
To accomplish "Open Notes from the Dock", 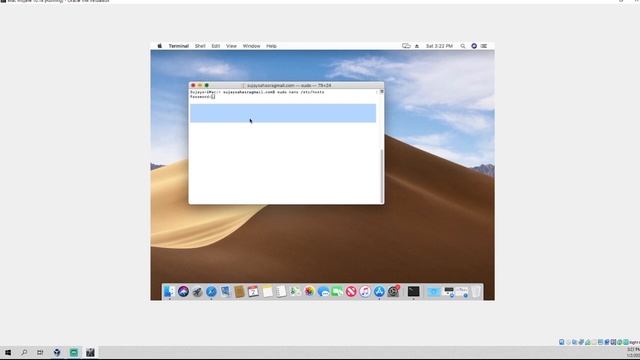I will (267, 291).
